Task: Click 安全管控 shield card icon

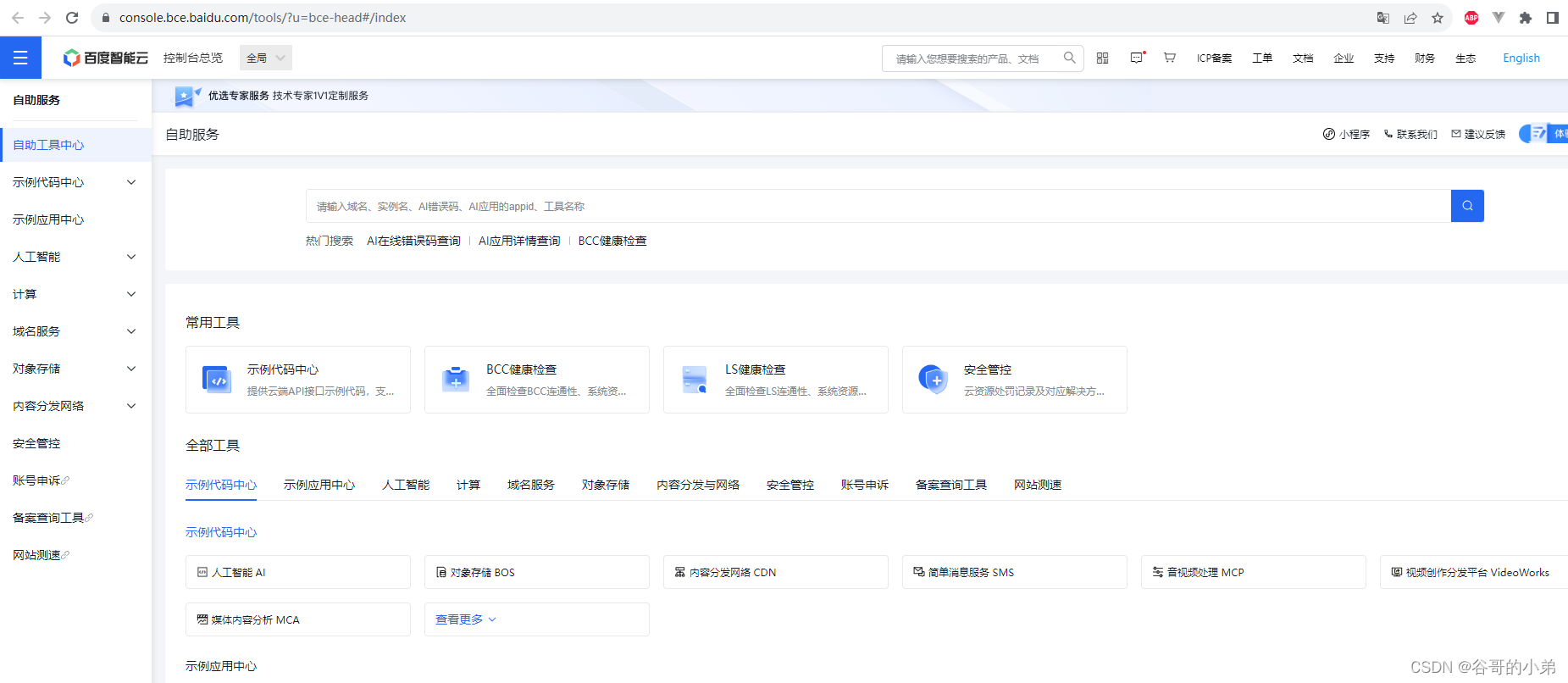Action: (934, 380)
